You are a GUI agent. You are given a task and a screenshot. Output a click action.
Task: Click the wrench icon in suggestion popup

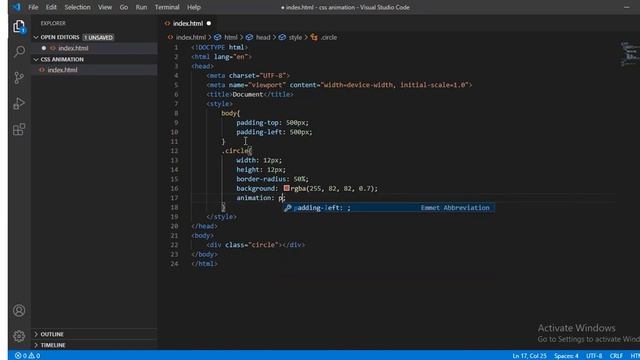(x=288, y=208)
